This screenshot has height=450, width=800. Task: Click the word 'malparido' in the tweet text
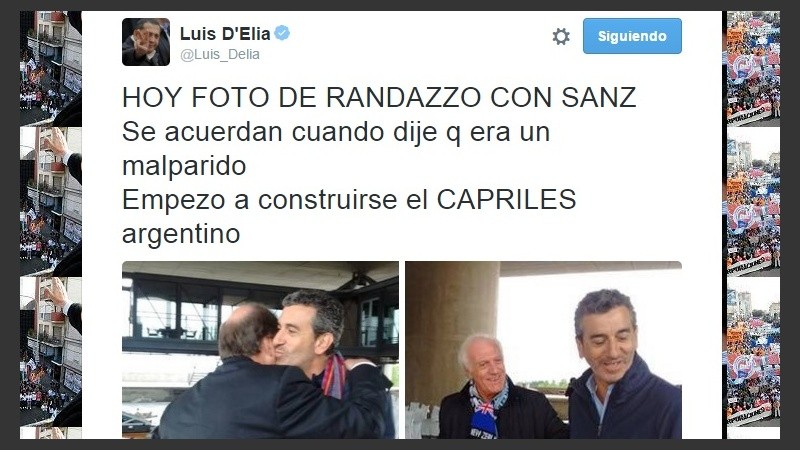pos(184,166)
